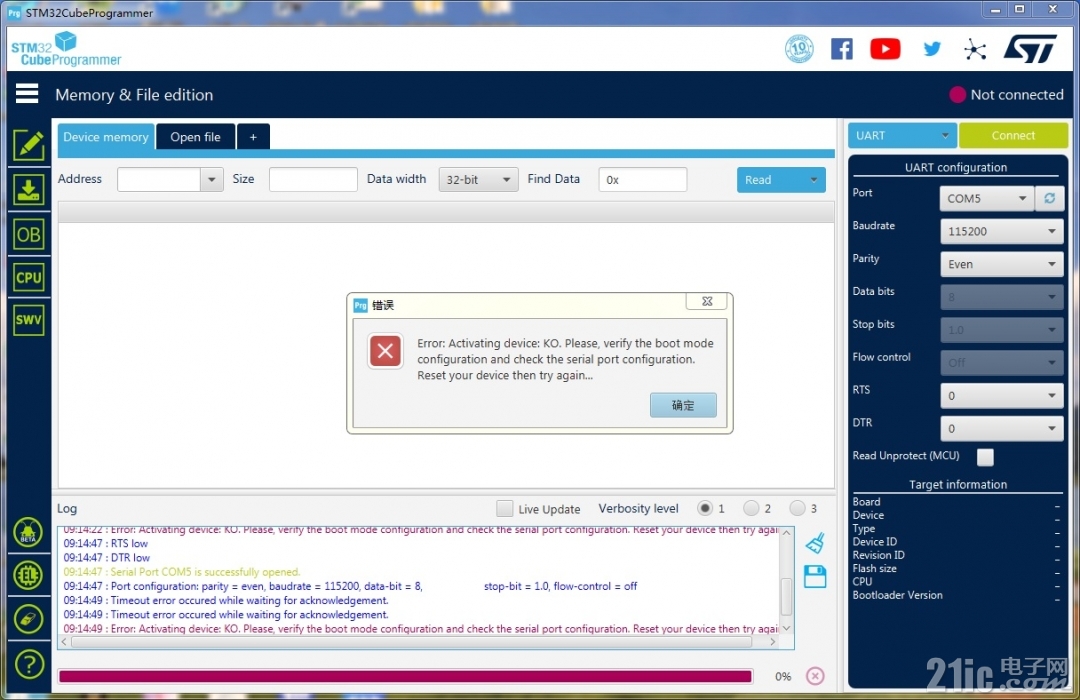Click the log vertical scrollbar thumb
1080x700 pixels.
(786, 597)
